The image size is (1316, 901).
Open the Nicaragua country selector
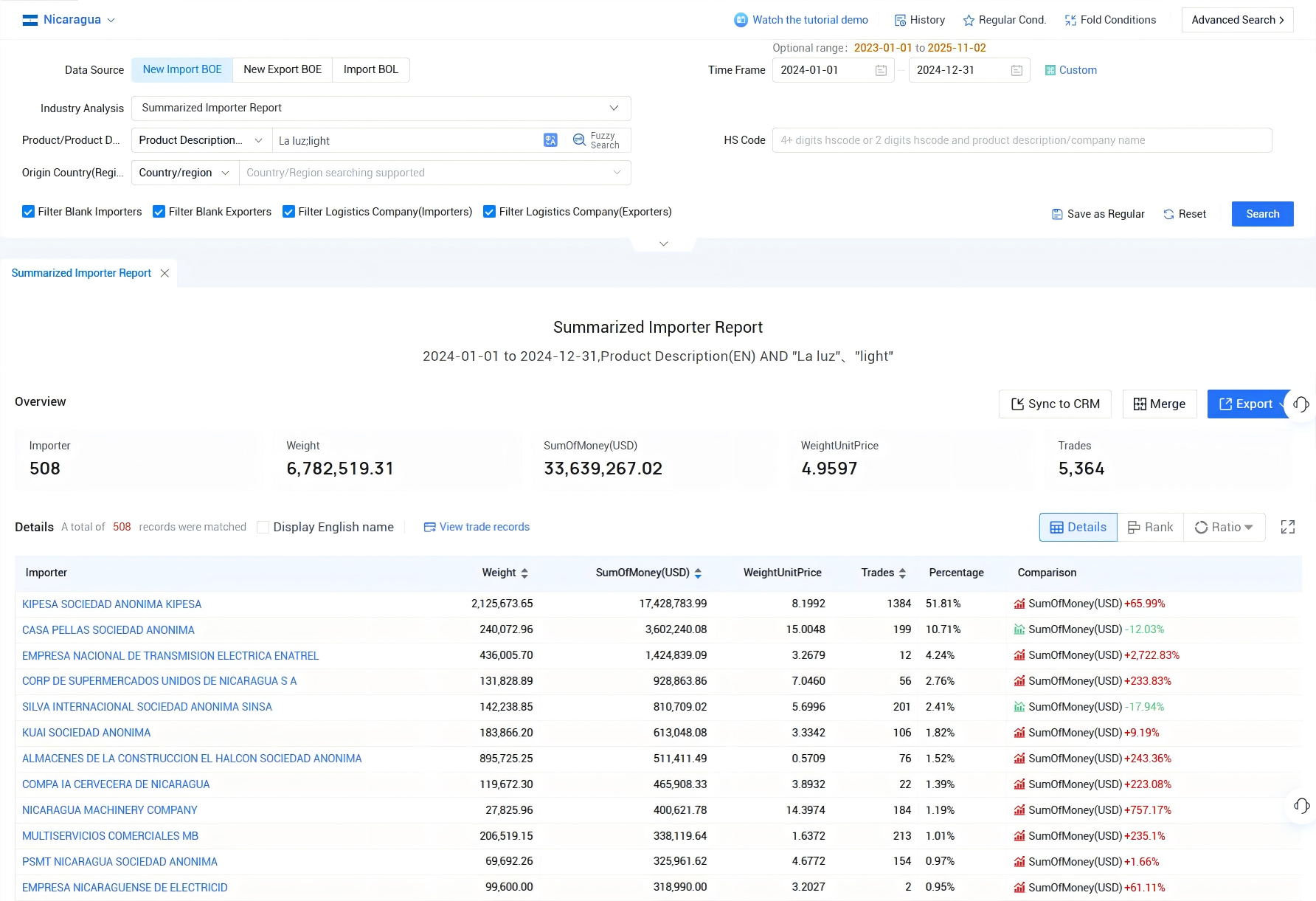coord(69,20)
